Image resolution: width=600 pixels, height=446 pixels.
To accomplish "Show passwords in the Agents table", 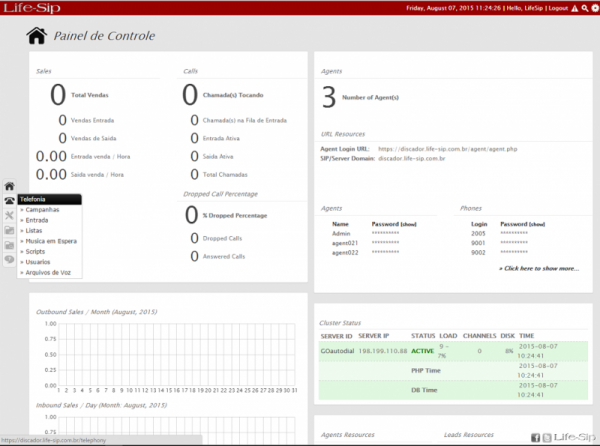I will point(408,224).
